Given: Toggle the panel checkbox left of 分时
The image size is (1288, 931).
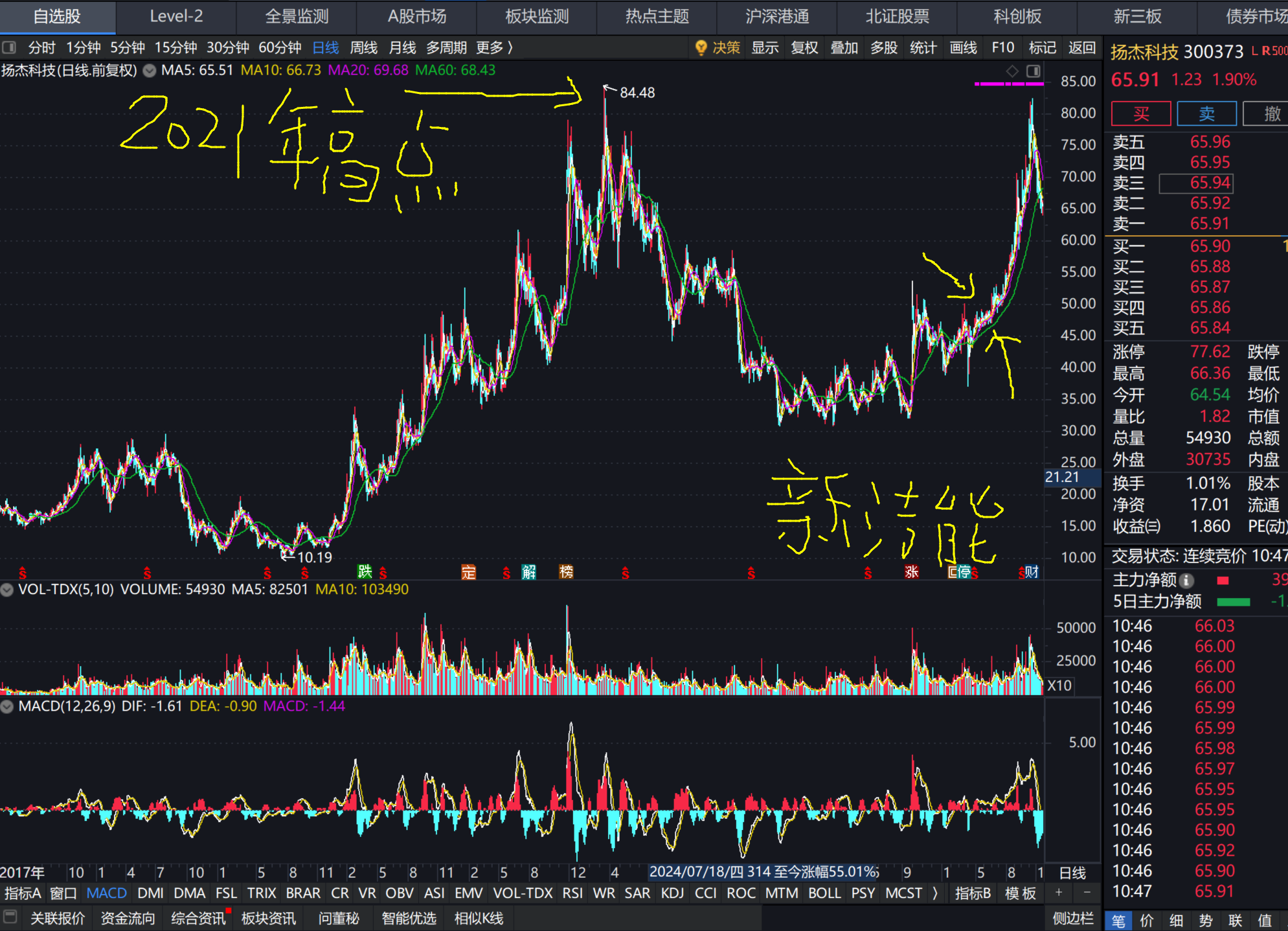Looking at the screenshot, I should pyautogui.click(x=9, y=47).
